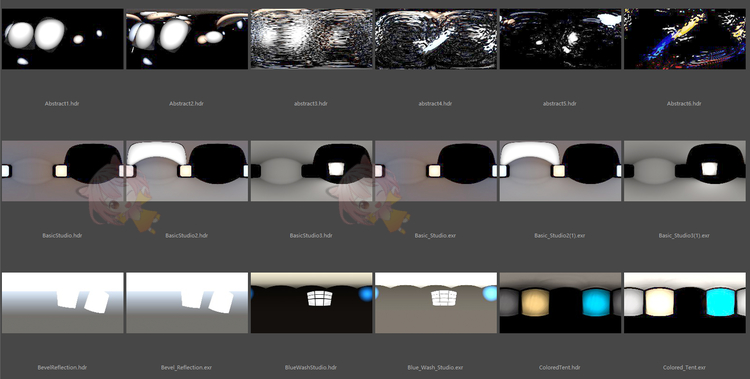Choose the abstract3.hdr thumbnail
The image size is (750, 379).
click(311, 39)
